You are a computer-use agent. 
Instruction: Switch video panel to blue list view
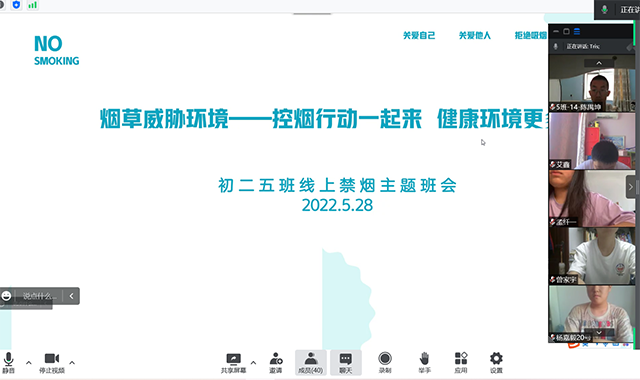click(577, 31)
